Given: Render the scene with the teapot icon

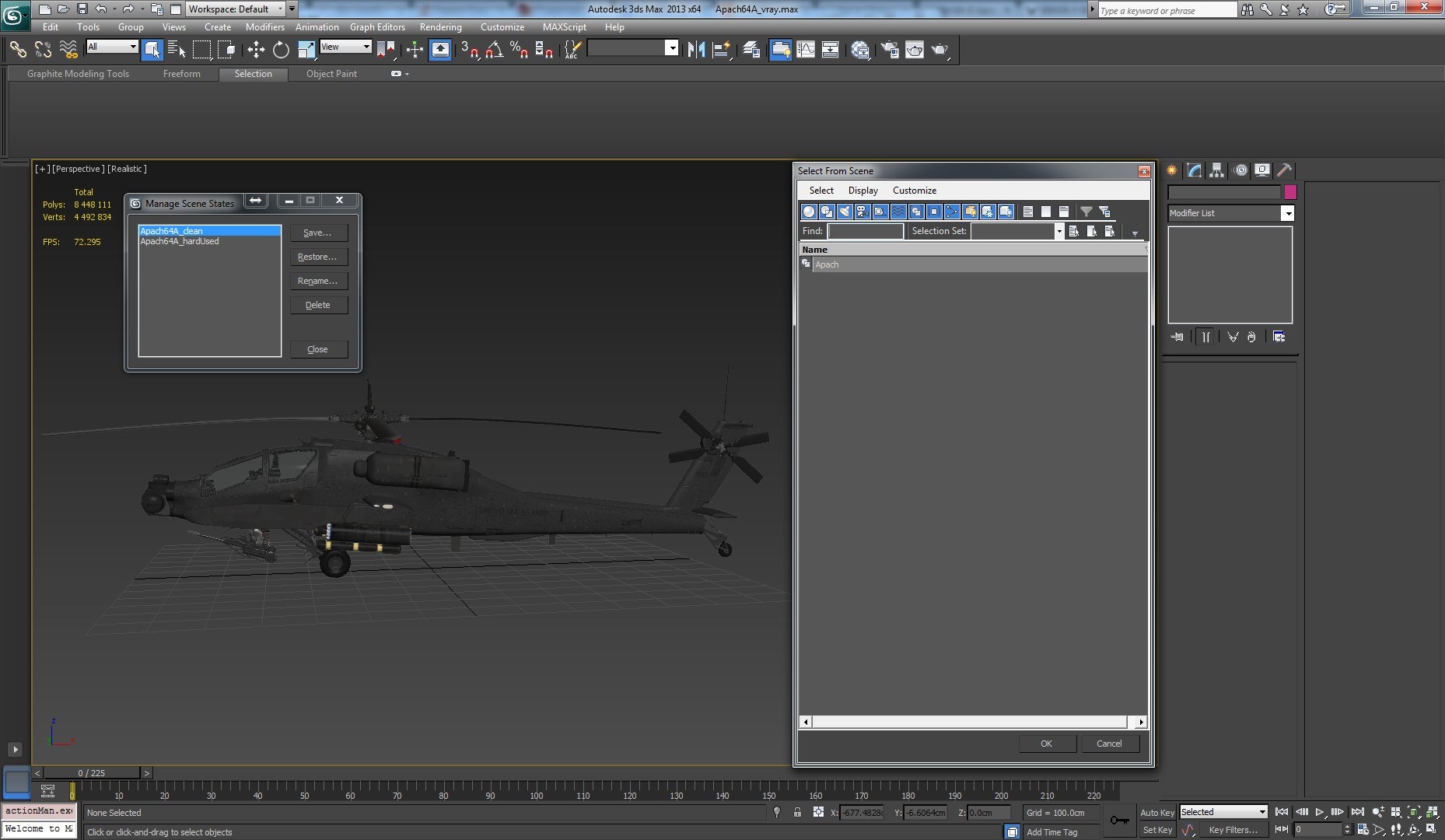Looking at the screenshot, I should [940, 50].
